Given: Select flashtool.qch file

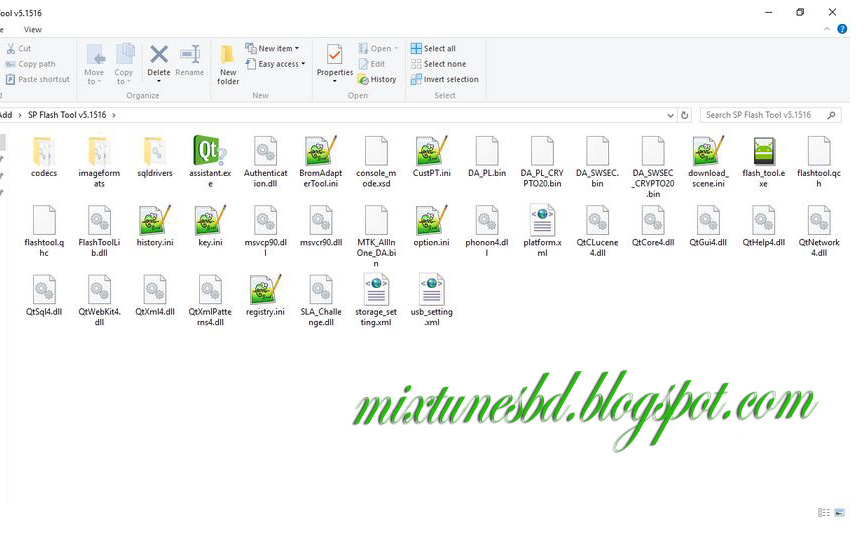Looking at the screenshot, I should (819, 162).
